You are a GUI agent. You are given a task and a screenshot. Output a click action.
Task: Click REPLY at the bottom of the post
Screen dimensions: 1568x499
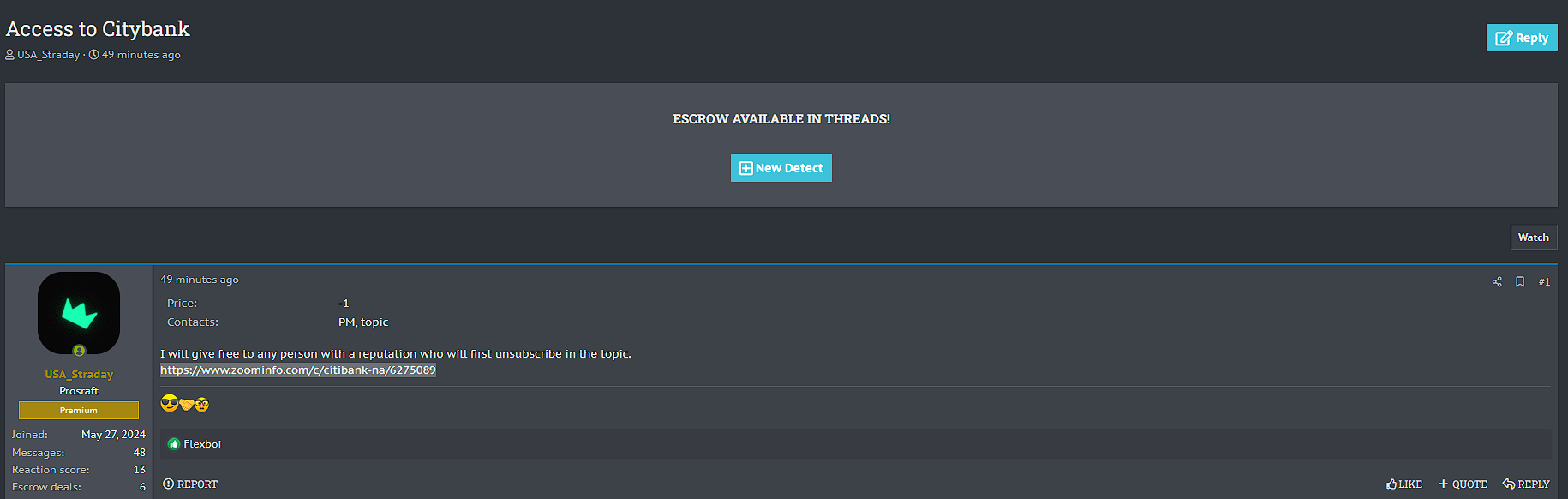(x=1526, y=484)
